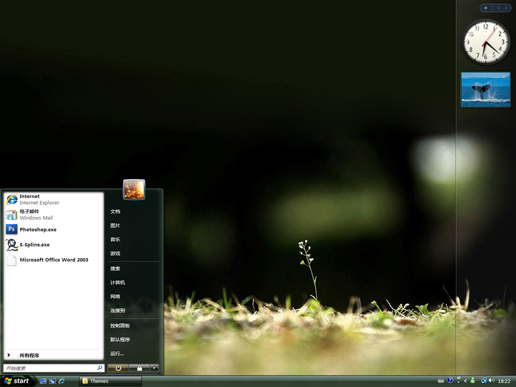This screenshot has height=387, width=516.
Task: Show hidden tray icons arrow
Action: [465, 381]
